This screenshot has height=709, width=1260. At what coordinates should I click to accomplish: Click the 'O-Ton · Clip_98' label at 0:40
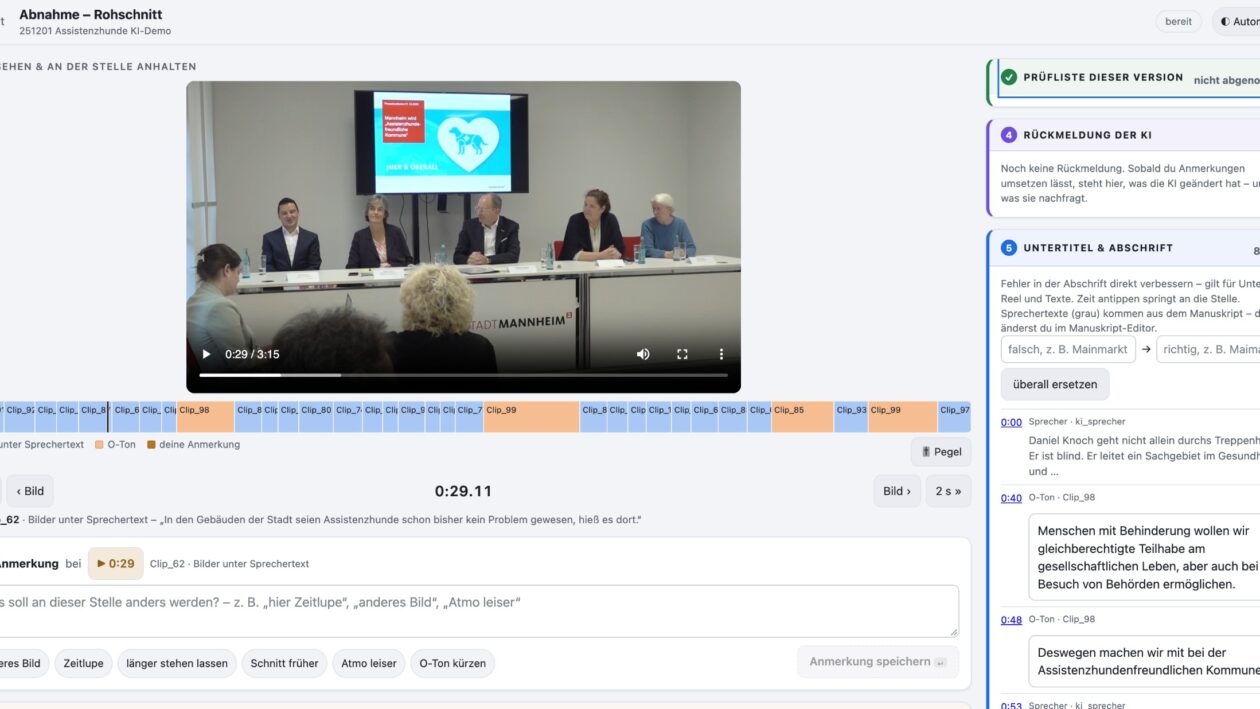1061,498
